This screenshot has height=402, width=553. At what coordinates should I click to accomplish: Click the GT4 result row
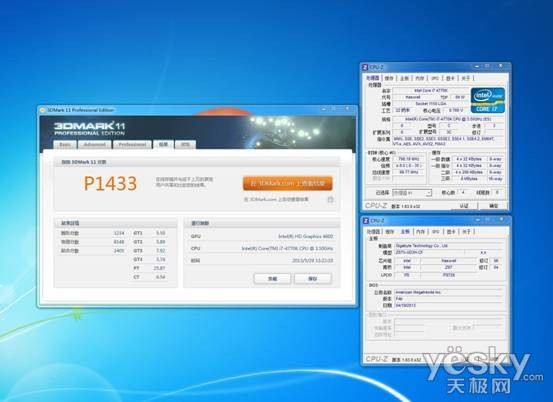point(149,260)
